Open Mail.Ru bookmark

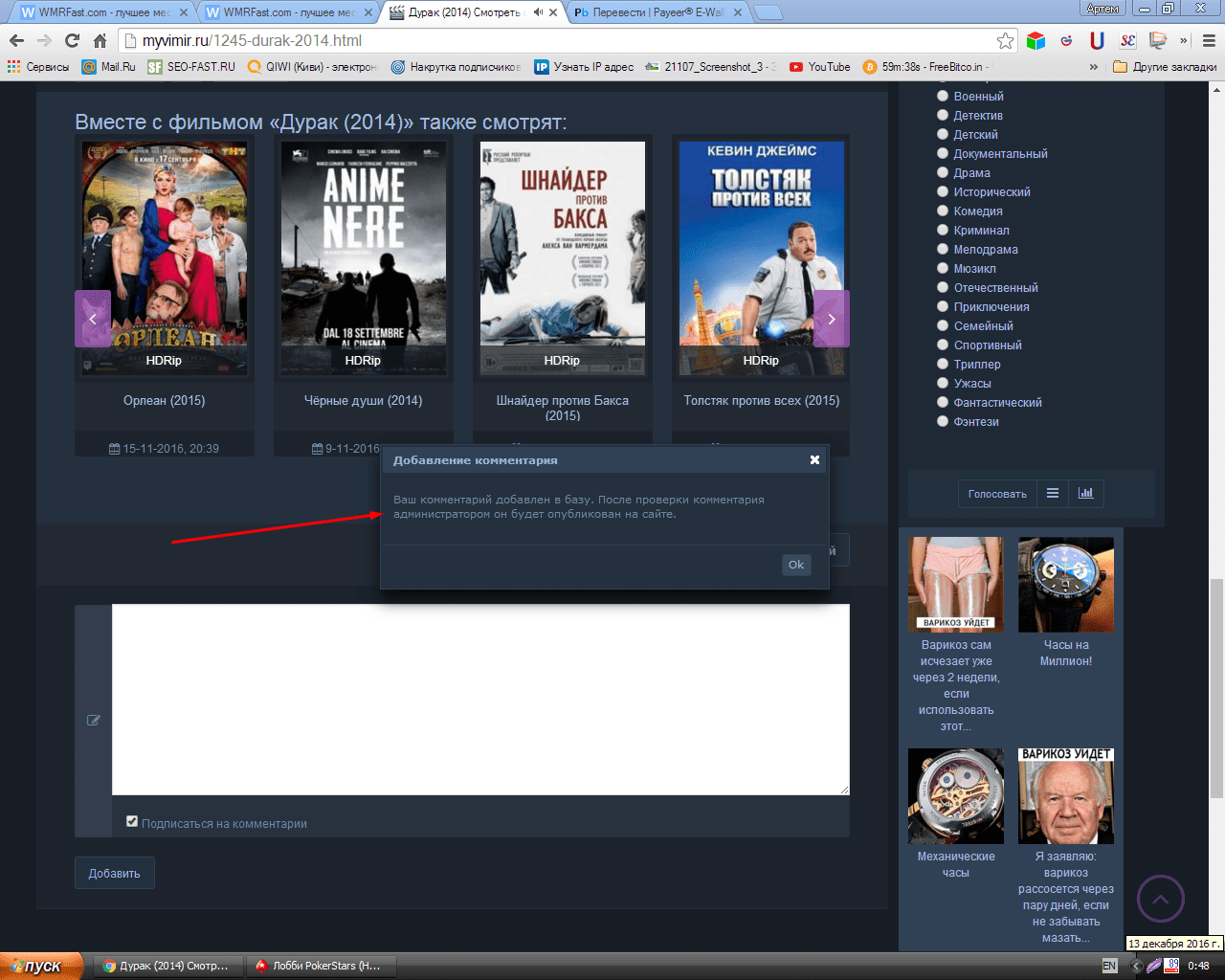click(x=109, y=67)
